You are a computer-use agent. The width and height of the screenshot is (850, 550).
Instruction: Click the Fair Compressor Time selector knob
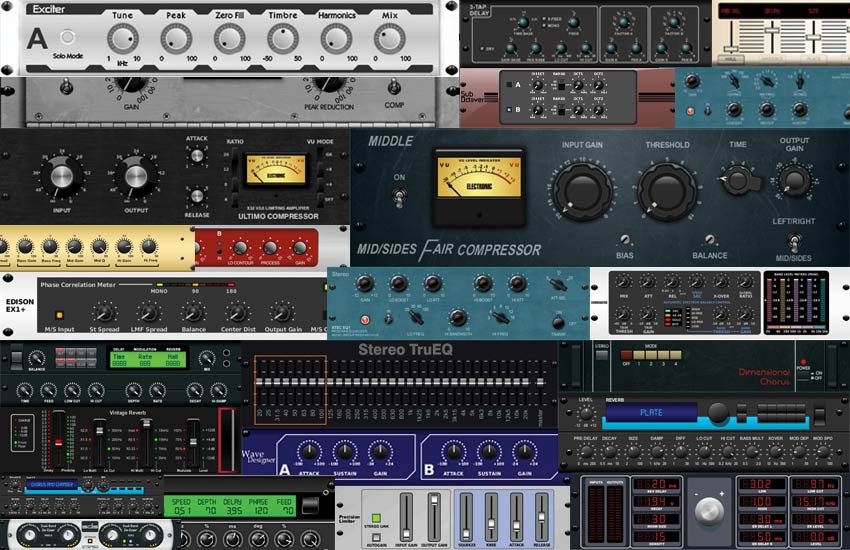pos(737,180)
